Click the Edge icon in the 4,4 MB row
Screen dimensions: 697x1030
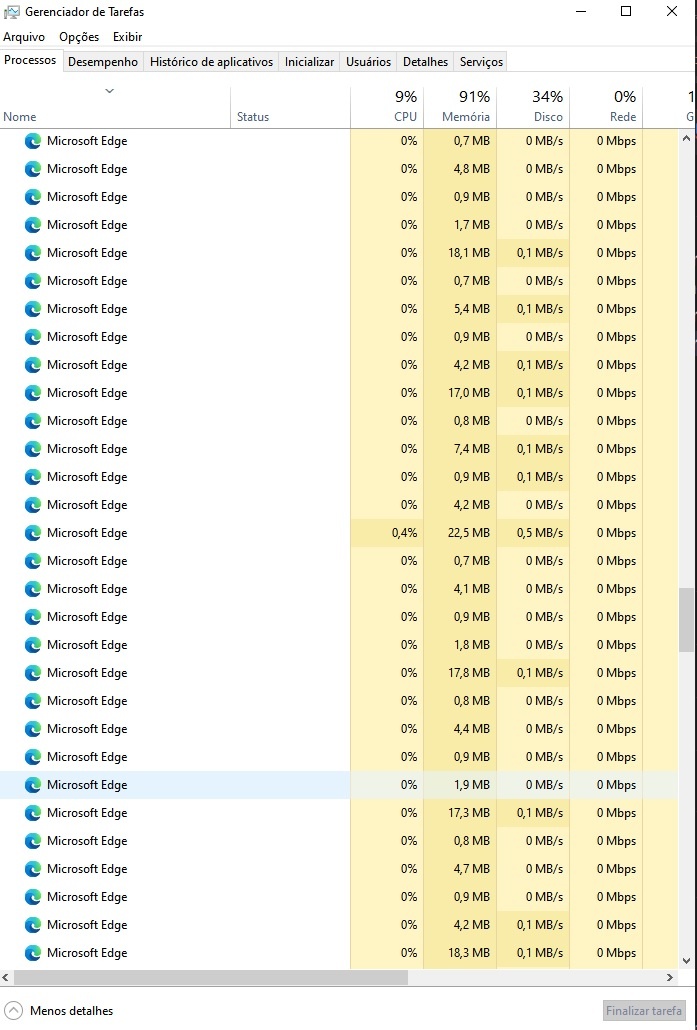(x=33, y=728)
